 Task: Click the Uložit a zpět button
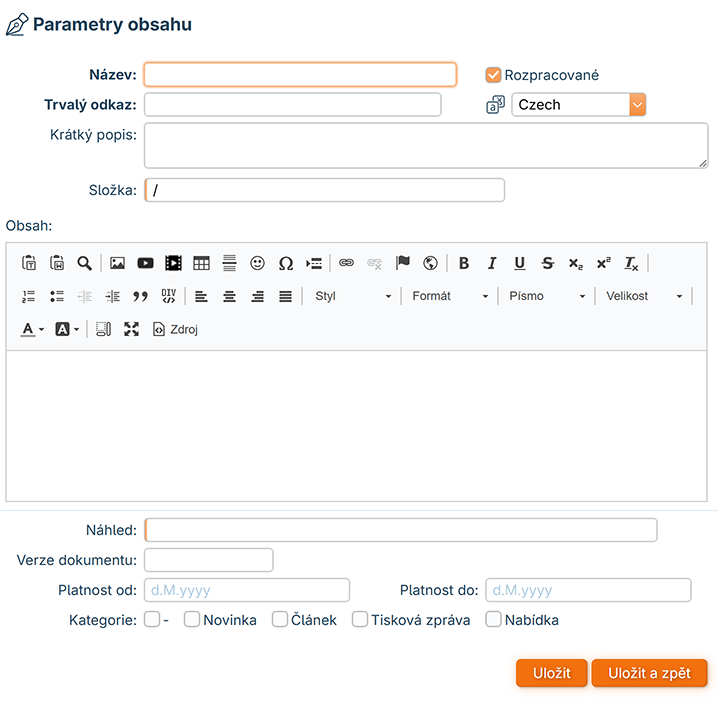pos(649,673)
